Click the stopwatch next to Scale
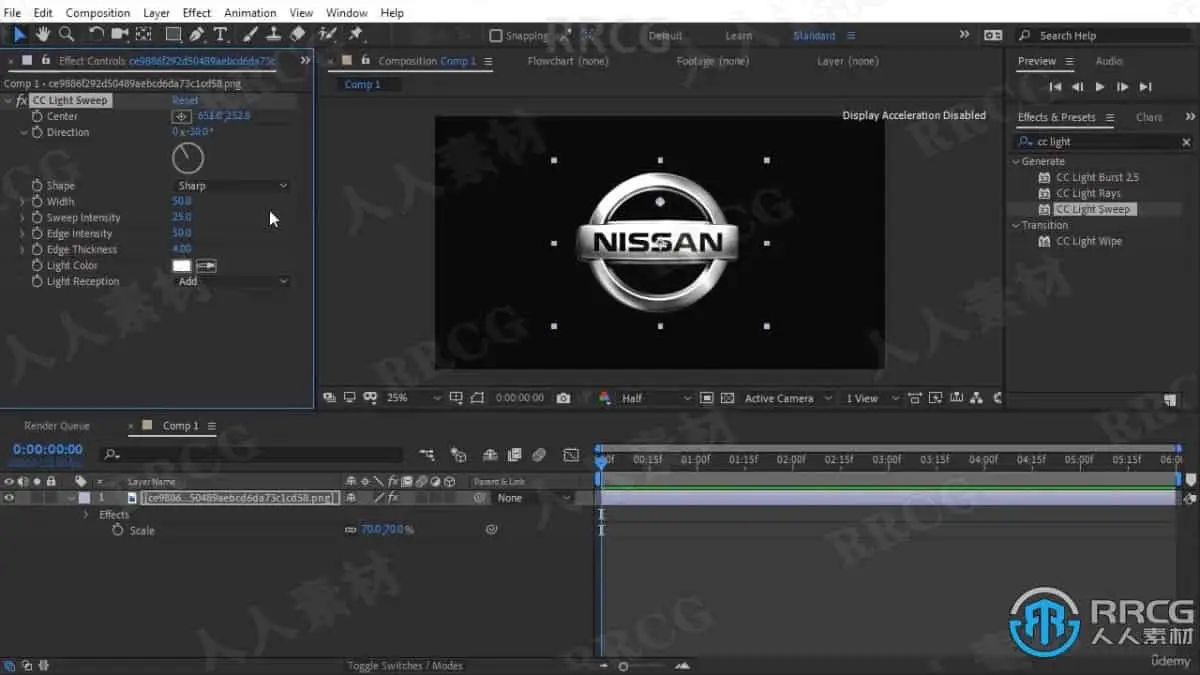This screenshot has height=675, width=1200. click(x=118, y=530)
